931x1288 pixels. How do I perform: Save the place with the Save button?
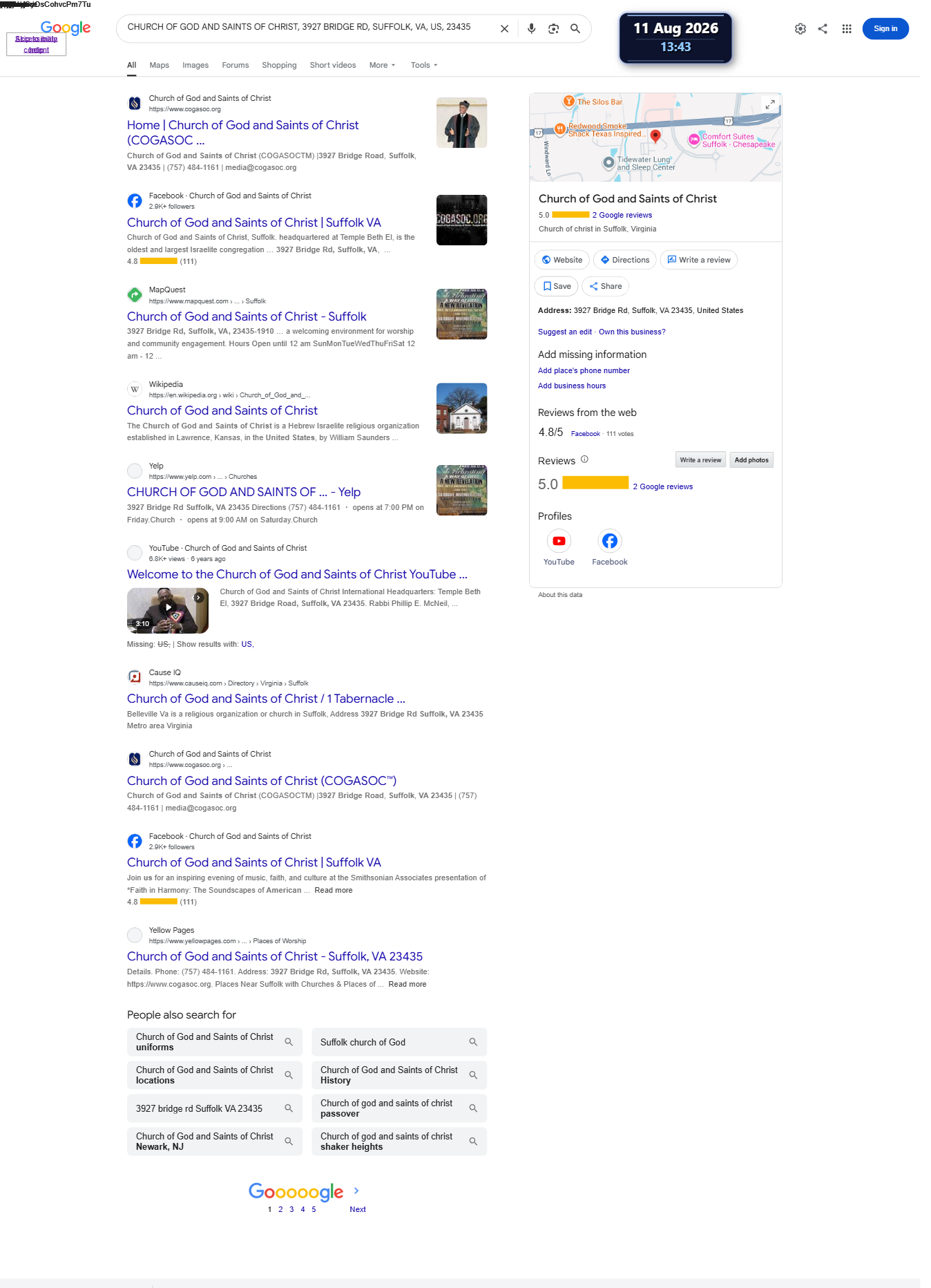coord(557,286)
